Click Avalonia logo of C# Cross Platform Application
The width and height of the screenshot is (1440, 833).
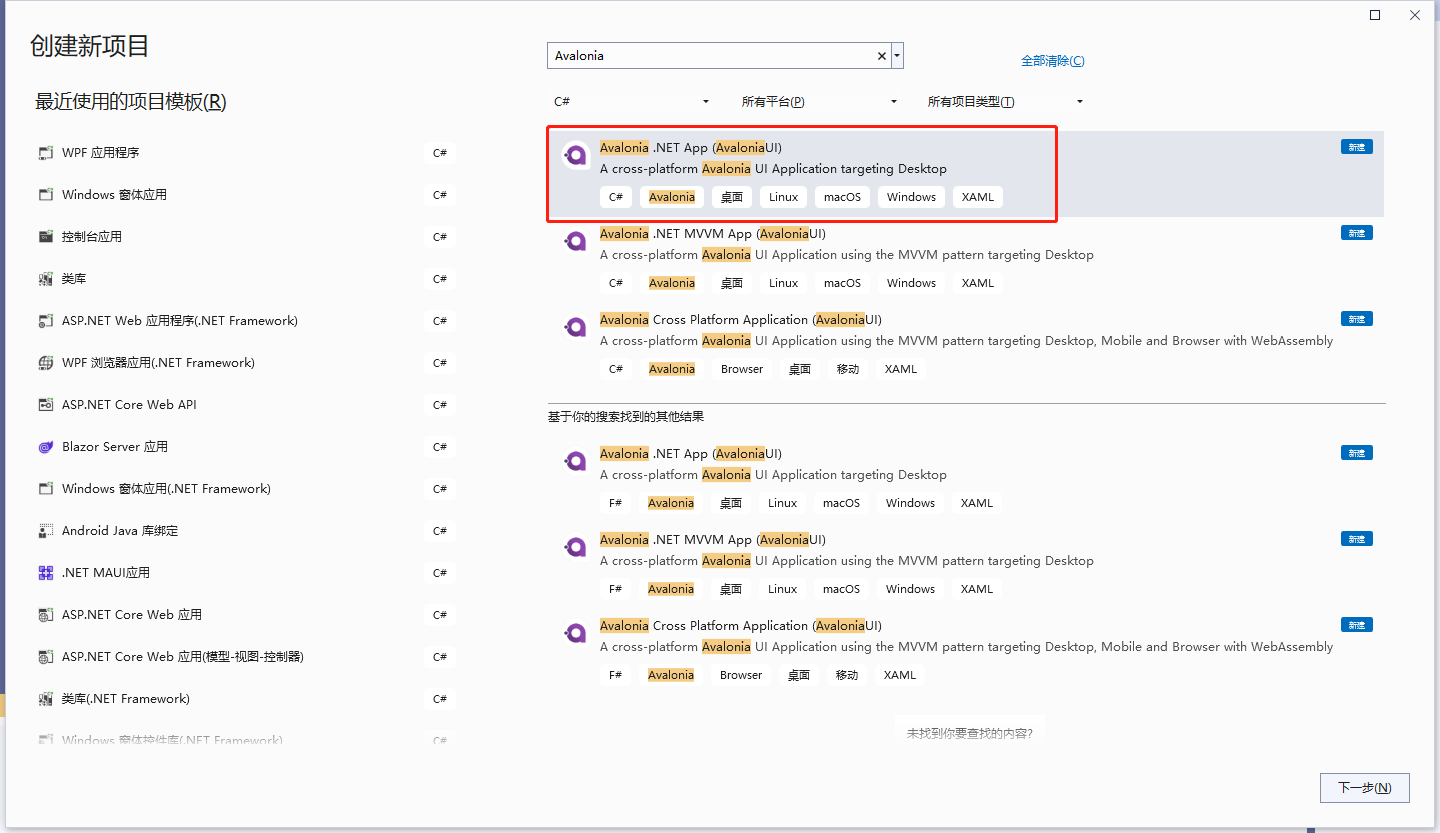tap(576, 327)
